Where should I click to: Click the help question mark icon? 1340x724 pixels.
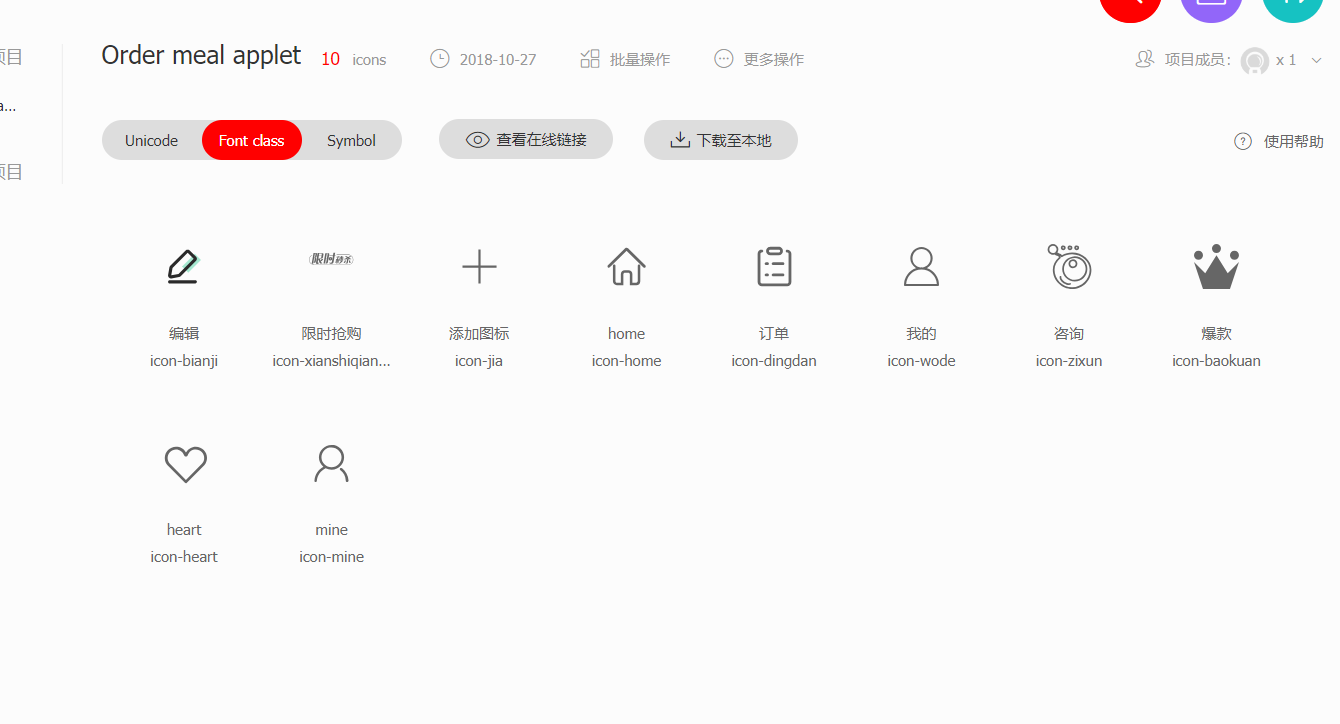(1243, 141)
